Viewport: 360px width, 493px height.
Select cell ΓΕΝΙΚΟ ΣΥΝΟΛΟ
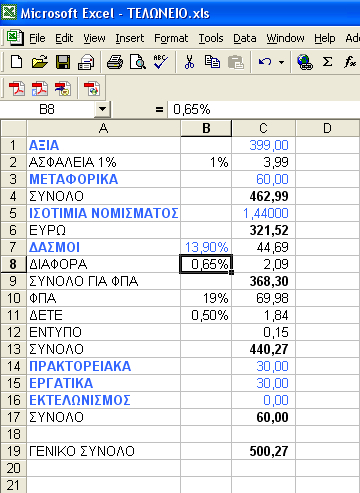point(104,451)
